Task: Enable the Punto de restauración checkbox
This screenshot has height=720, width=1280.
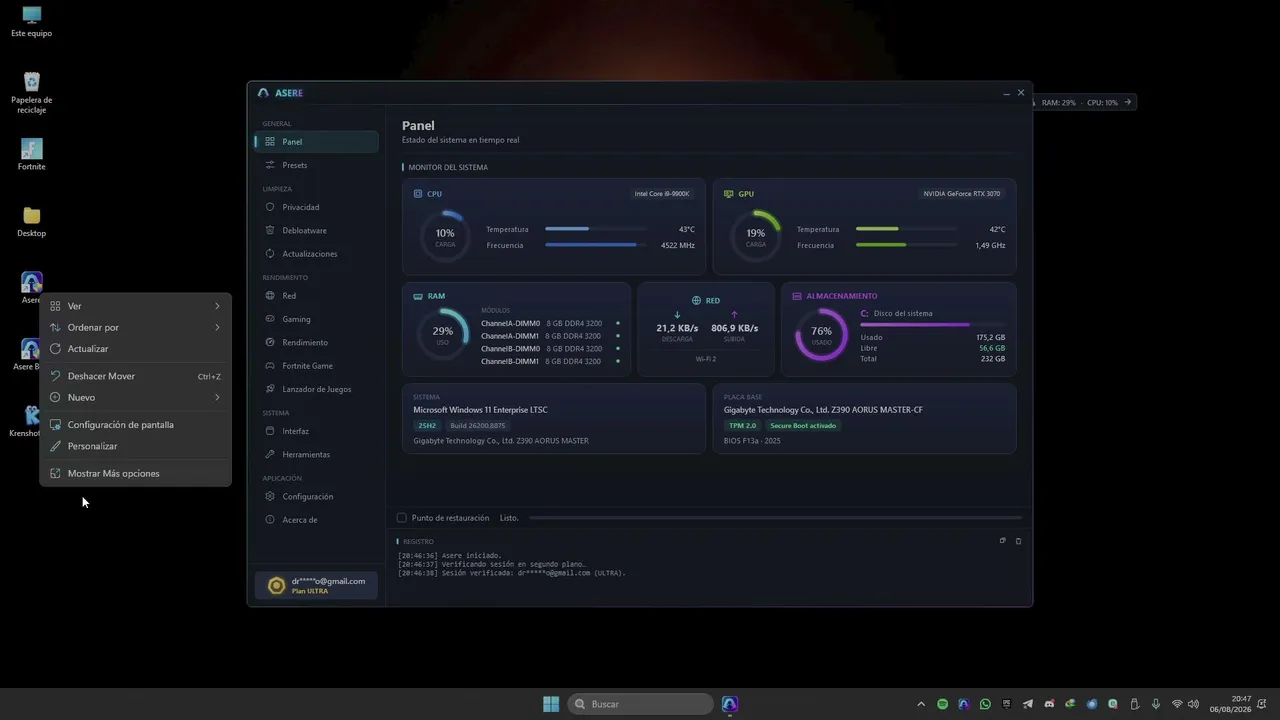Action: 401,518
